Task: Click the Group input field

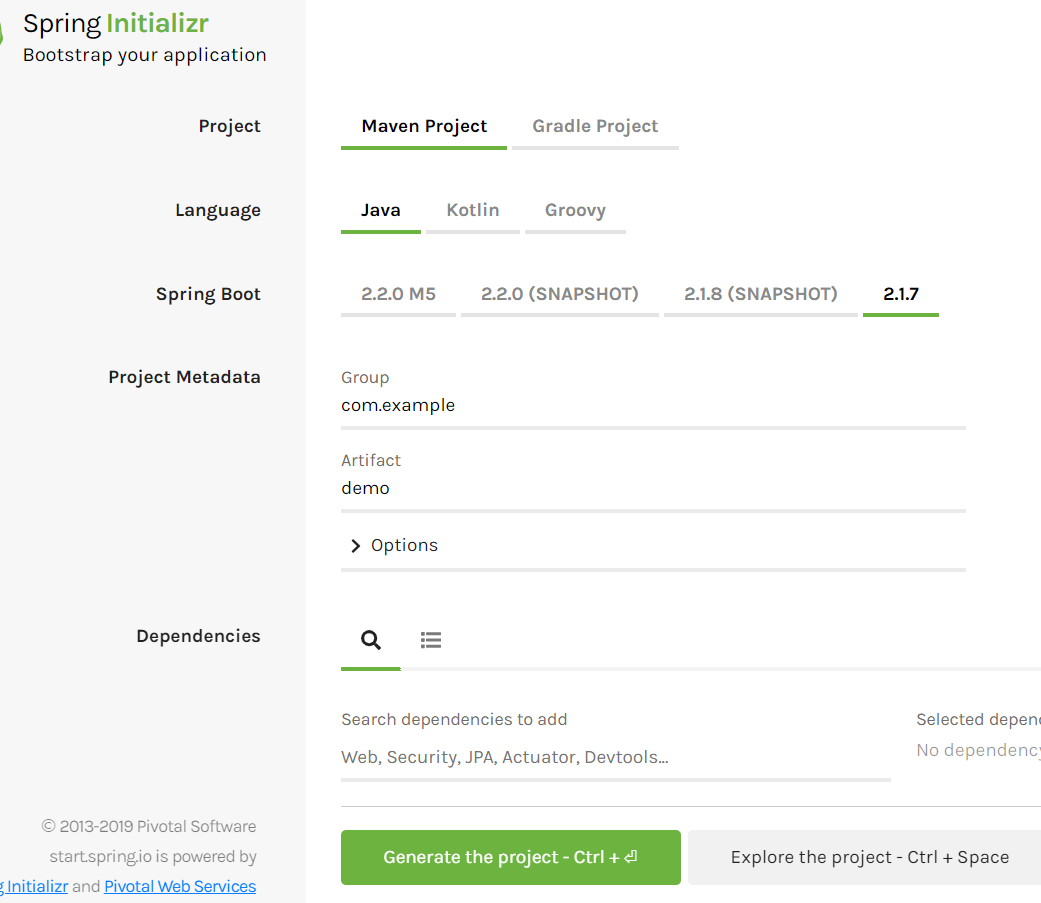Action: (653, 406)
